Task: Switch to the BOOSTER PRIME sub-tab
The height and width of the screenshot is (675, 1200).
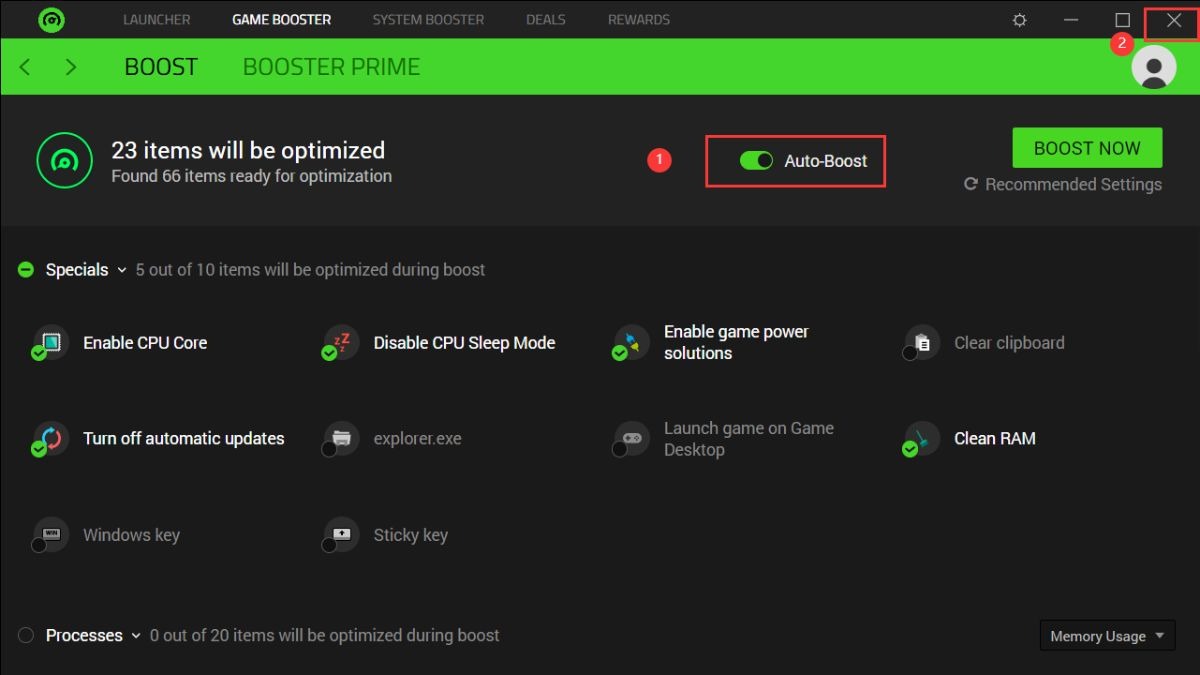Action: coord(332,67)
